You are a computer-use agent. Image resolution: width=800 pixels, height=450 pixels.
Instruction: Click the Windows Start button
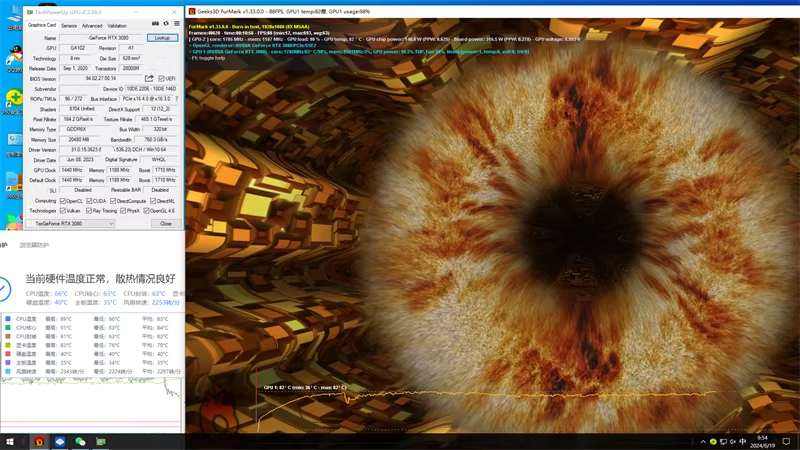(10, 441)
